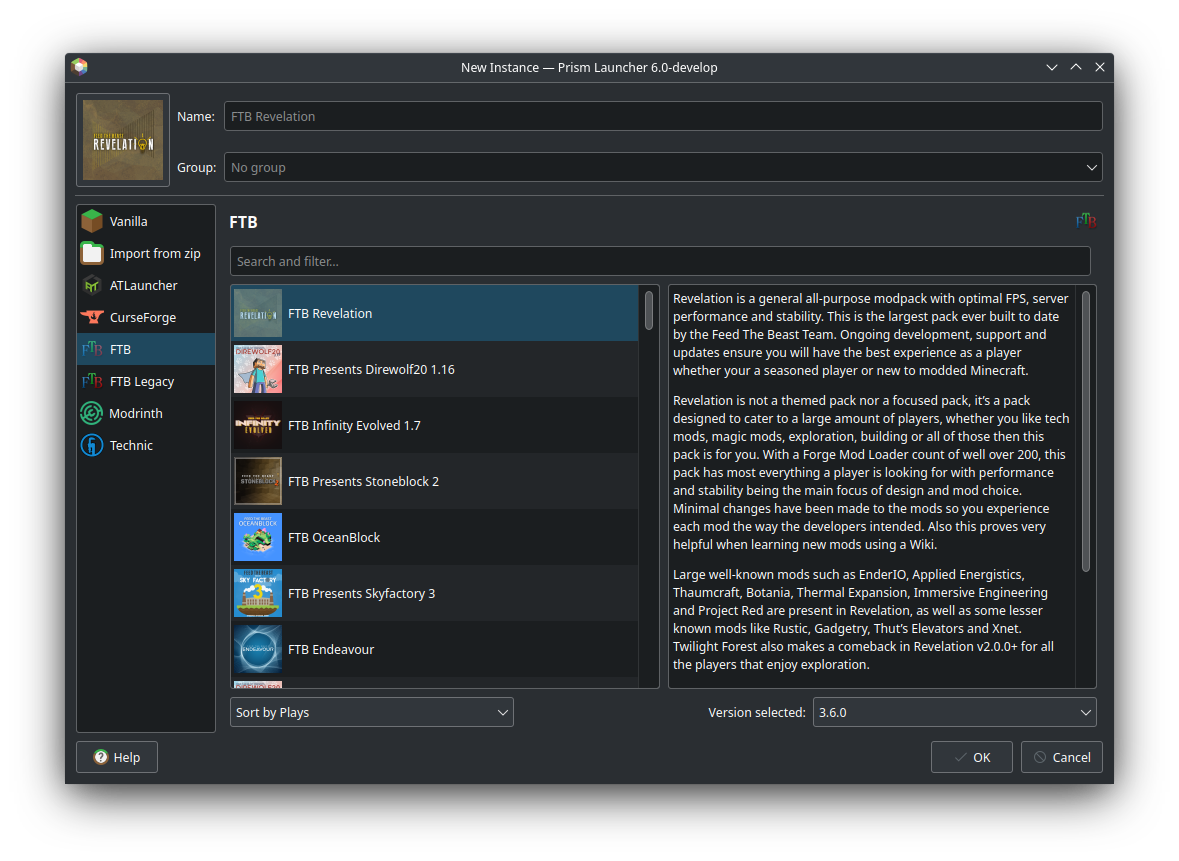
Task: Click the FTB sidebar icon
Action: [92, 349]
